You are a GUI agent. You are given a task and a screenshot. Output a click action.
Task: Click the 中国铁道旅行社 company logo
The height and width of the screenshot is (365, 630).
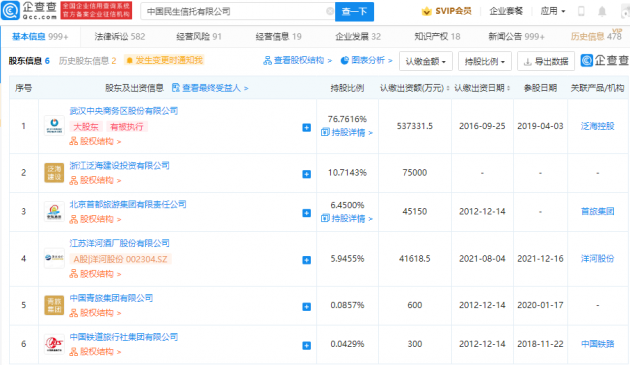[54, 344]
